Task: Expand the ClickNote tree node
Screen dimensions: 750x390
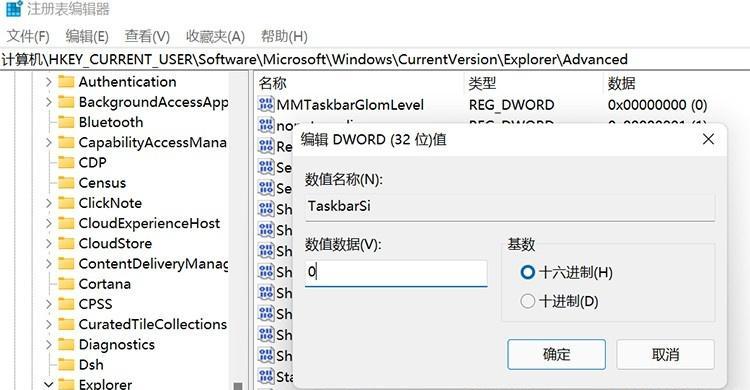Action: [48, 203]
